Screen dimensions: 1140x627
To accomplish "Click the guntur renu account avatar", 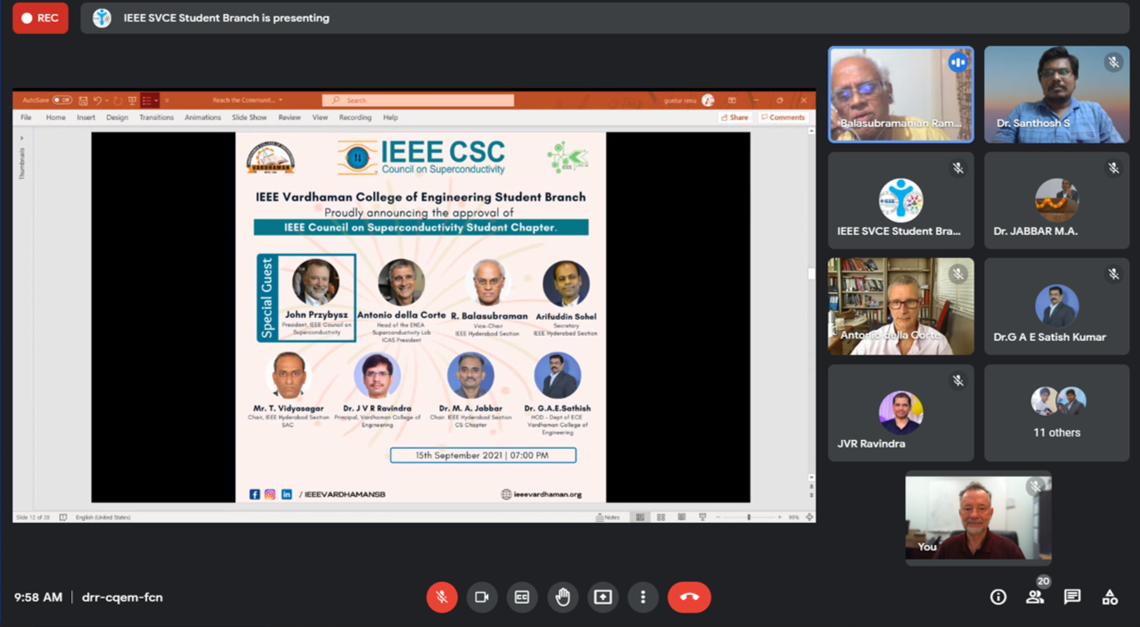I will tap(708, 100).
